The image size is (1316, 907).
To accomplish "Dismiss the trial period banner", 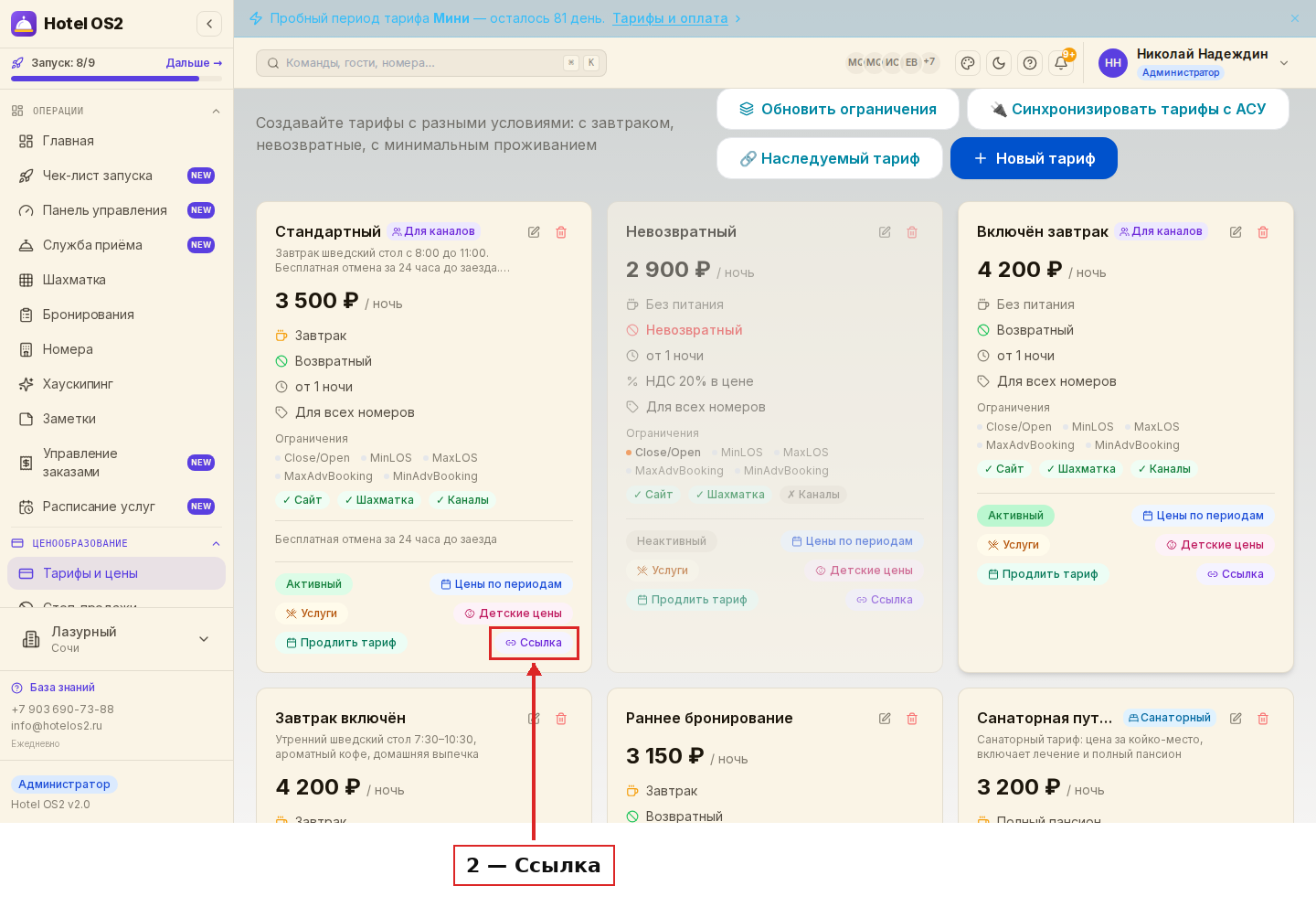I will click(1295, 18).
